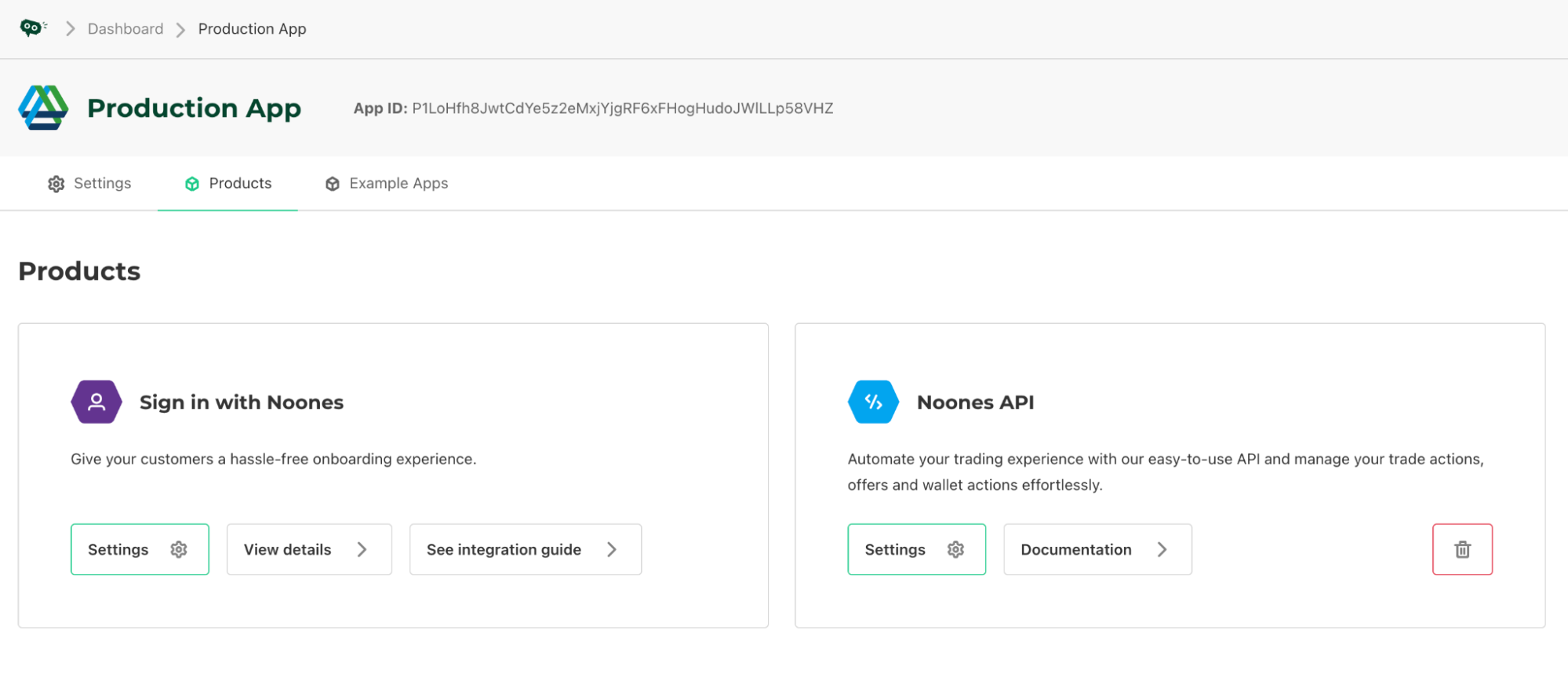Click the chevron in View details button

[362, 549]
